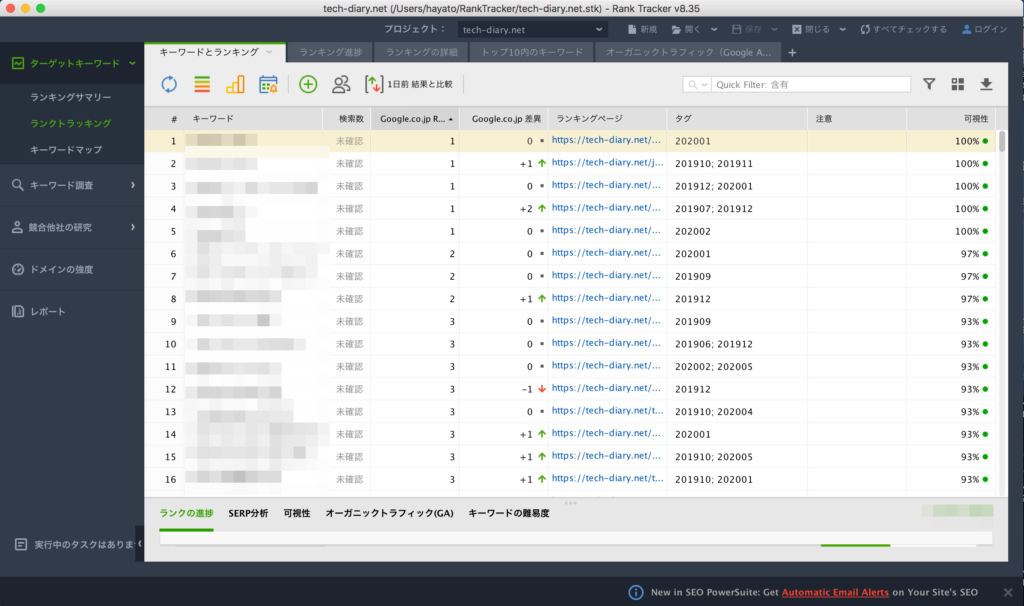Click the orange bar chart icon in toolbar
Image resolution: width=1024 pixels, height=606 pixels.
point(235,84)
